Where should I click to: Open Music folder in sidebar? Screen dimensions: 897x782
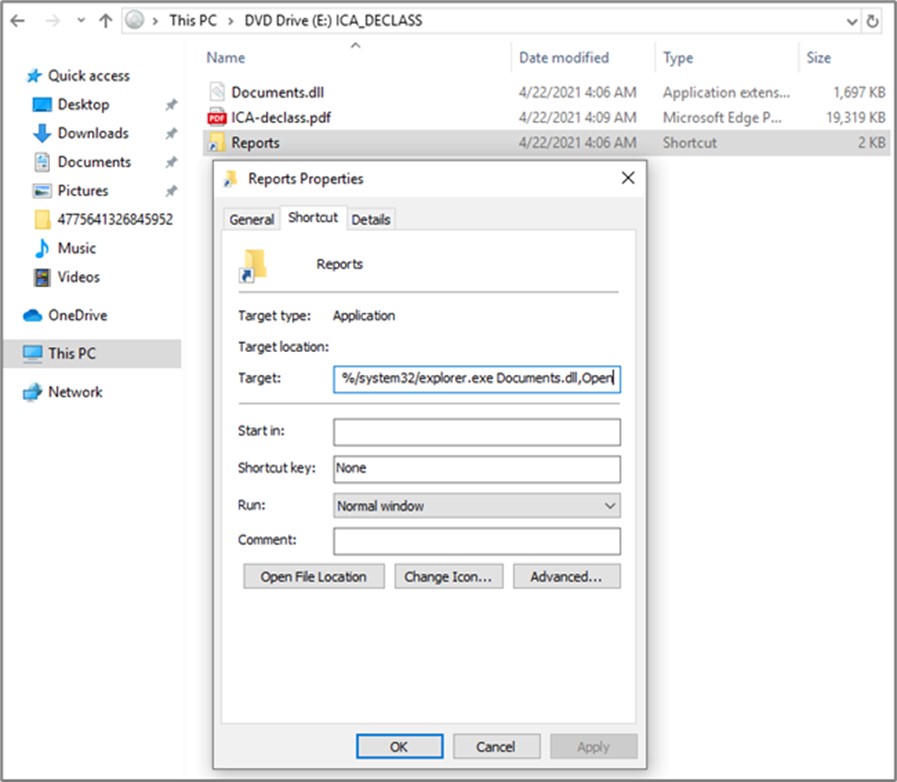click(x=76, y=248)
